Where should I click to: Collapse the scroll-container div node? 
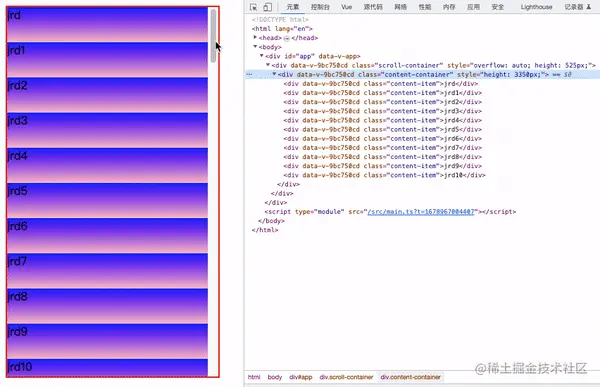(268, 65)
